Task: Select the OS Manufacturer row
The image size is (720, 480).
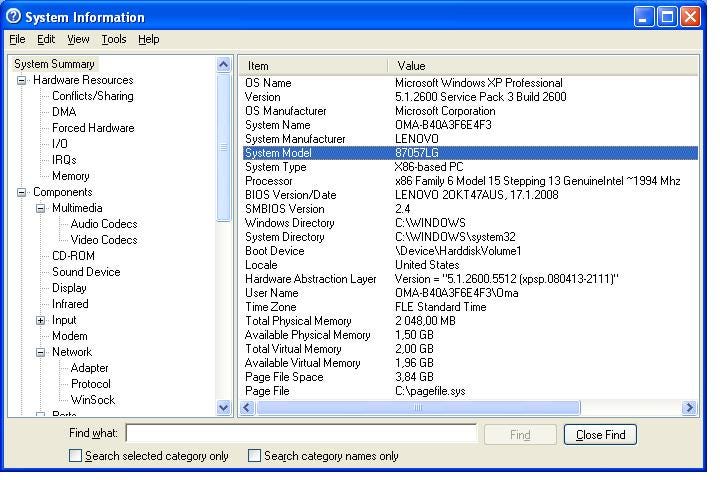Action: (x=470, y=111)
